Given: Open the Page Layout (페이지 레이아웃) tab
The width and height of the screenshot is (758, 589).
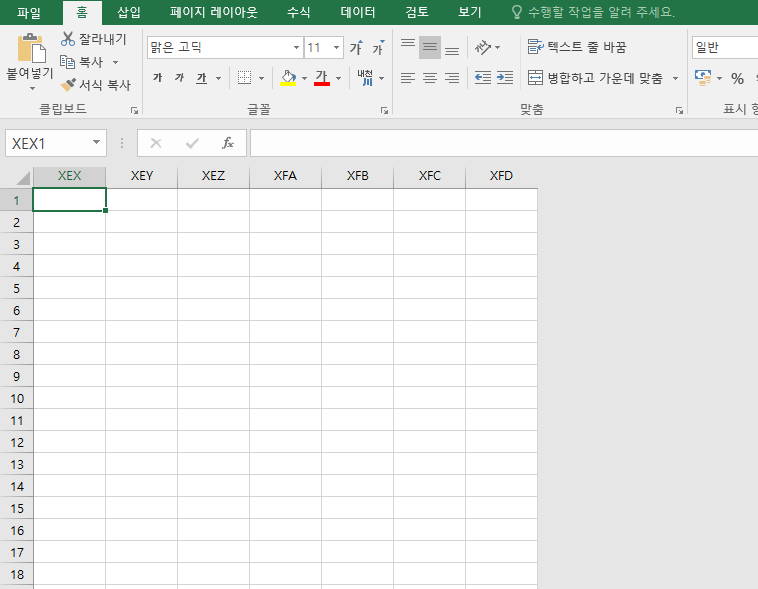Looking at the screenshot, I should pos(214,12).
